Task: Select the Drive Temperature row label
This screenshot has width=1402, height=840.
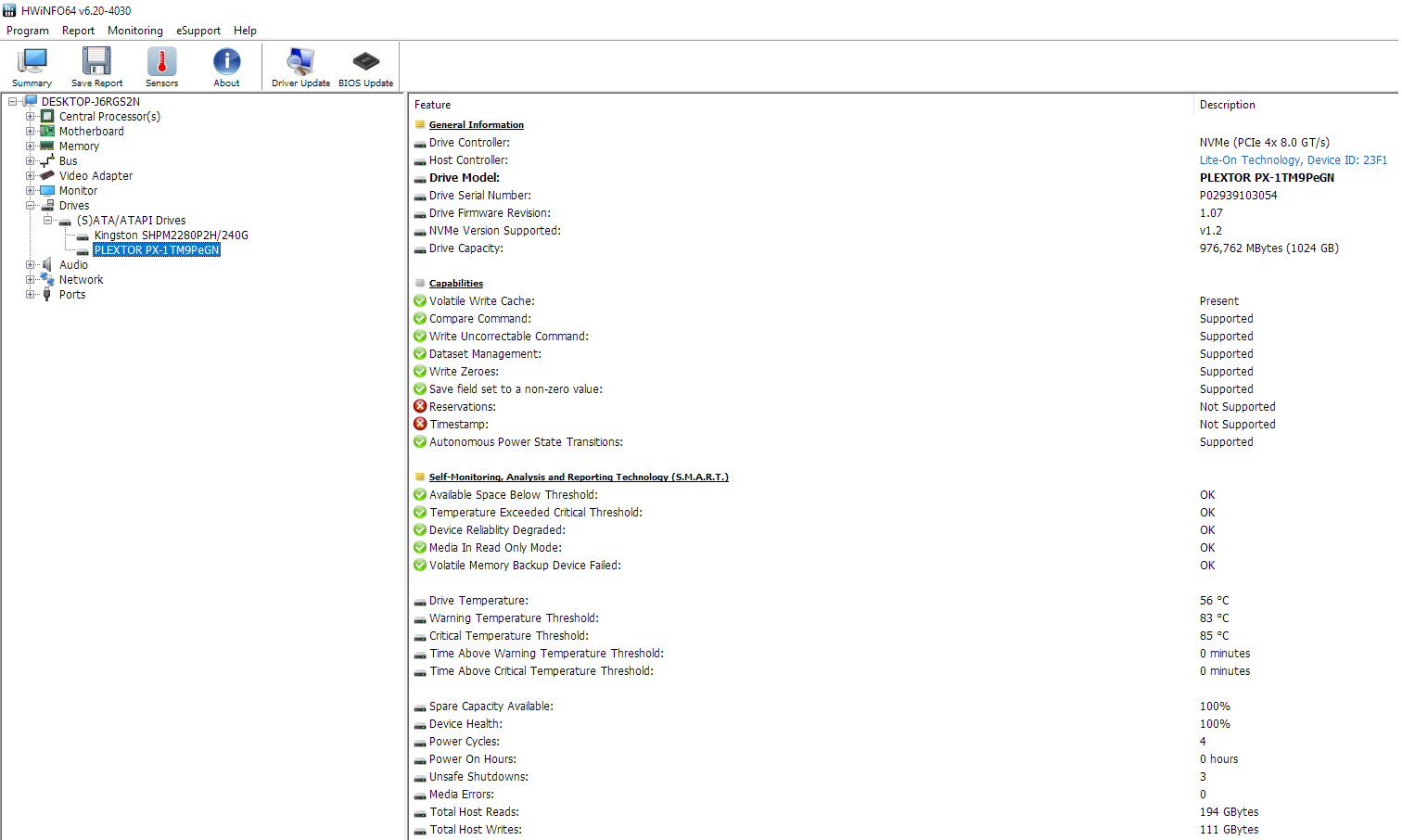Action: pos(478,601)
